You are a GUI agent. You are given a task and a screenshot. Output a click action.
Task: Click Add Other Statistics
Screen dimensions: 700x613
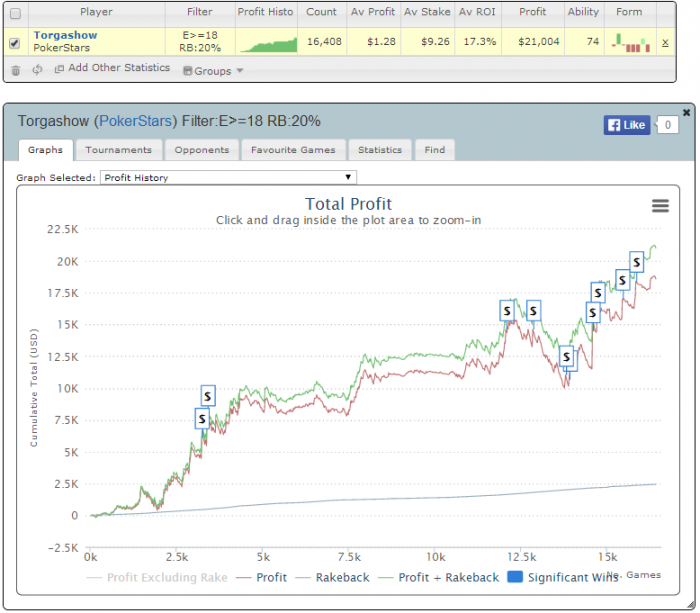[112, 68]
